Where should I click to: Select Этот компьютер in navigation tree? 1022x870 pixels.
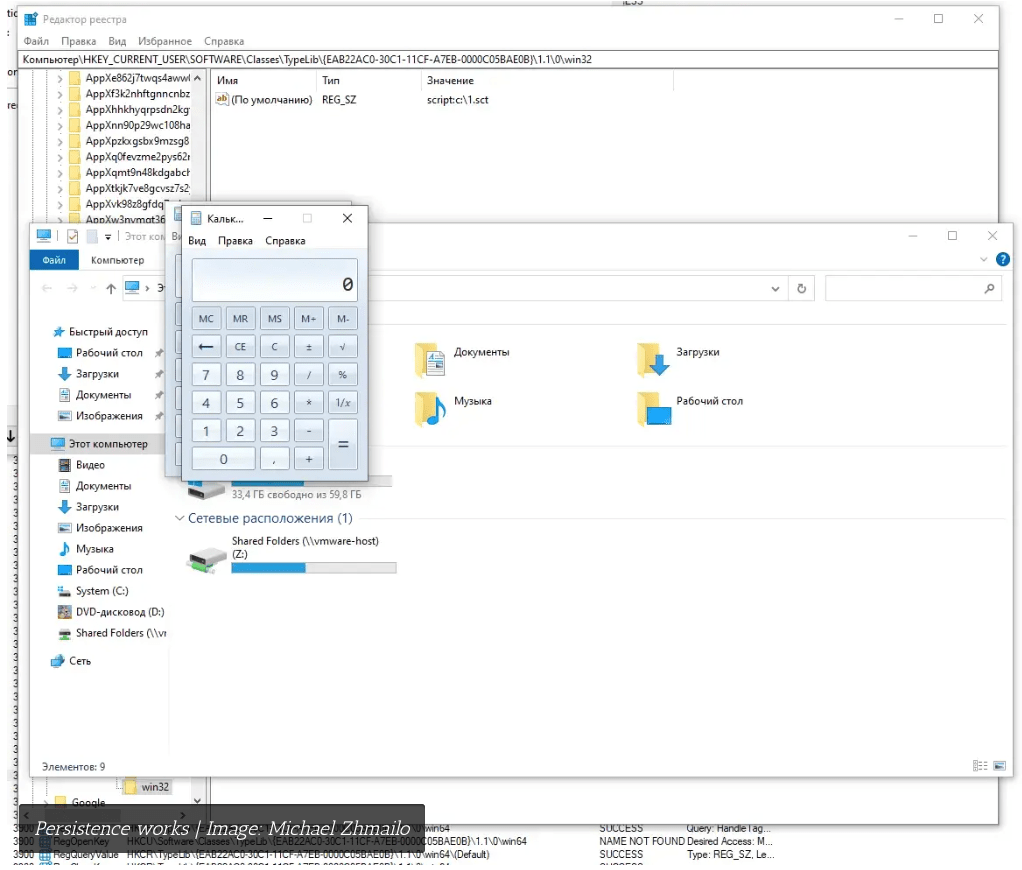point(107,443)
